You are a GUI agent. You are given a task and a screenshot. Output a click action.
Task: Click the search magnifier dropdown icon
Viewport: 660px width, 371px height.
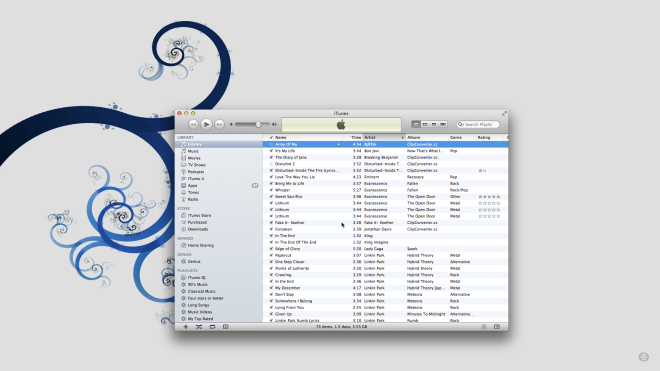point(460,124)
